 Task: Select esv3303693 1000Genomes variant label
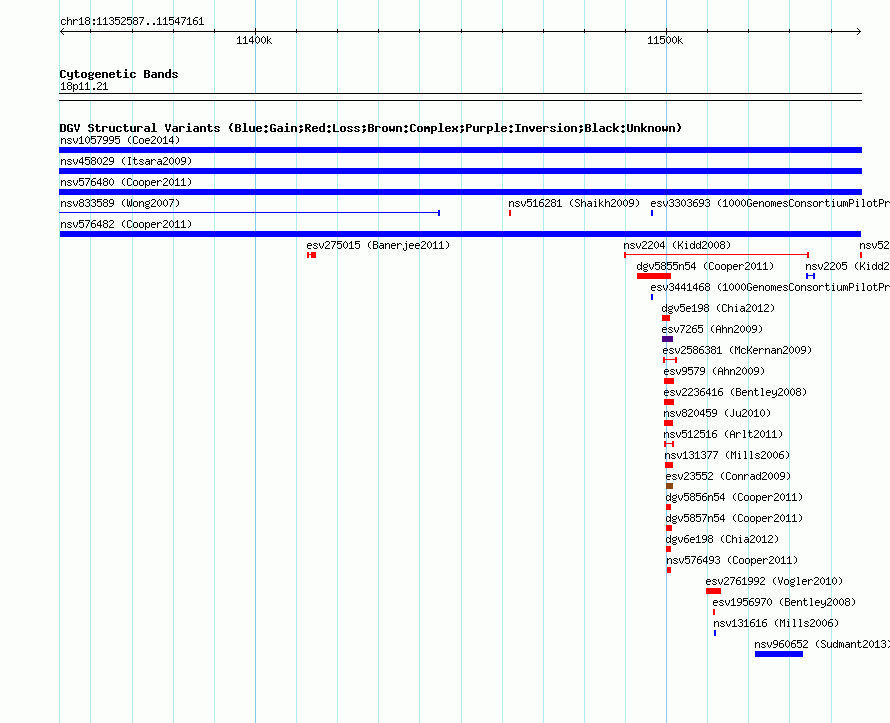tap(770, 203)
